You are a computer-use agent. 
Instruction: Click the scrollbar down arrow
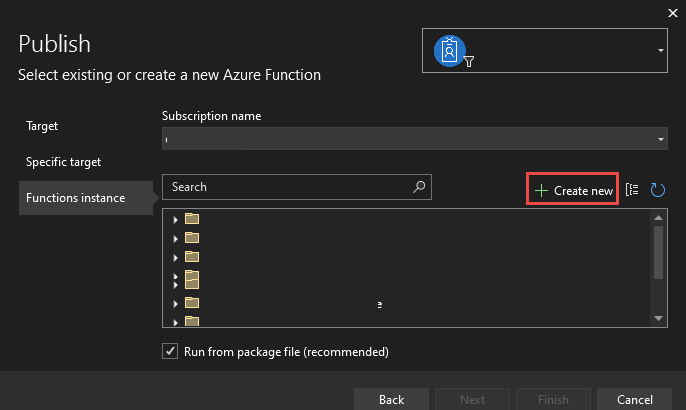(x=658, y=318)
